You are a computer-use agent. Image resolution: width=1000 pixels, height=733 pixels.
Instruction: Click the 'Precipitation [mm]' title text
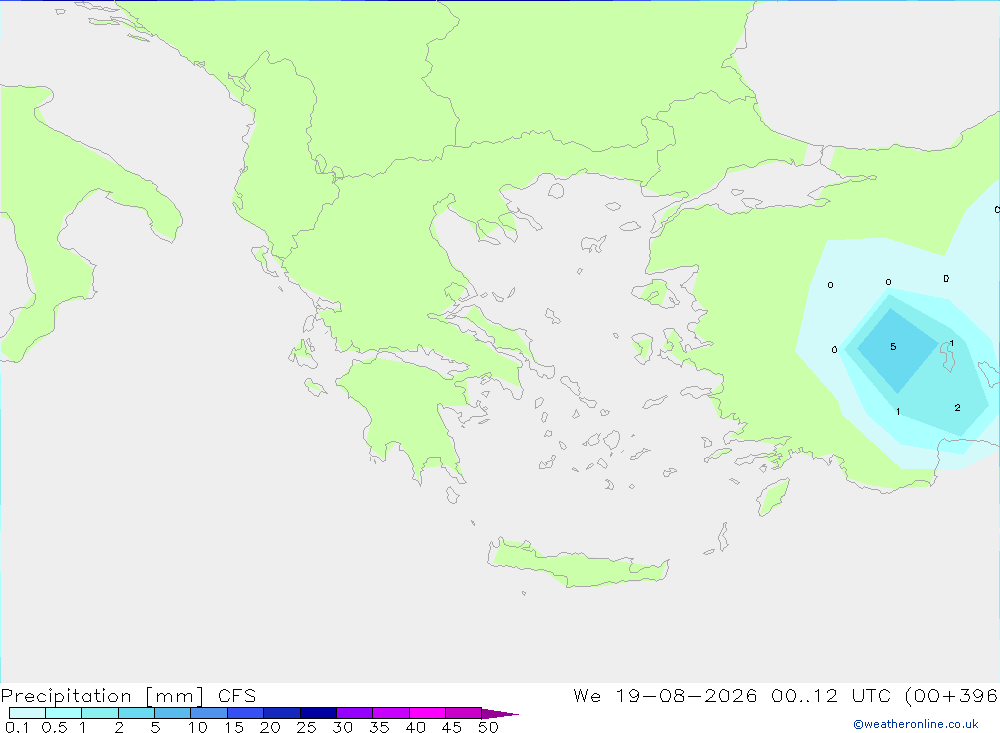[103, 696]
